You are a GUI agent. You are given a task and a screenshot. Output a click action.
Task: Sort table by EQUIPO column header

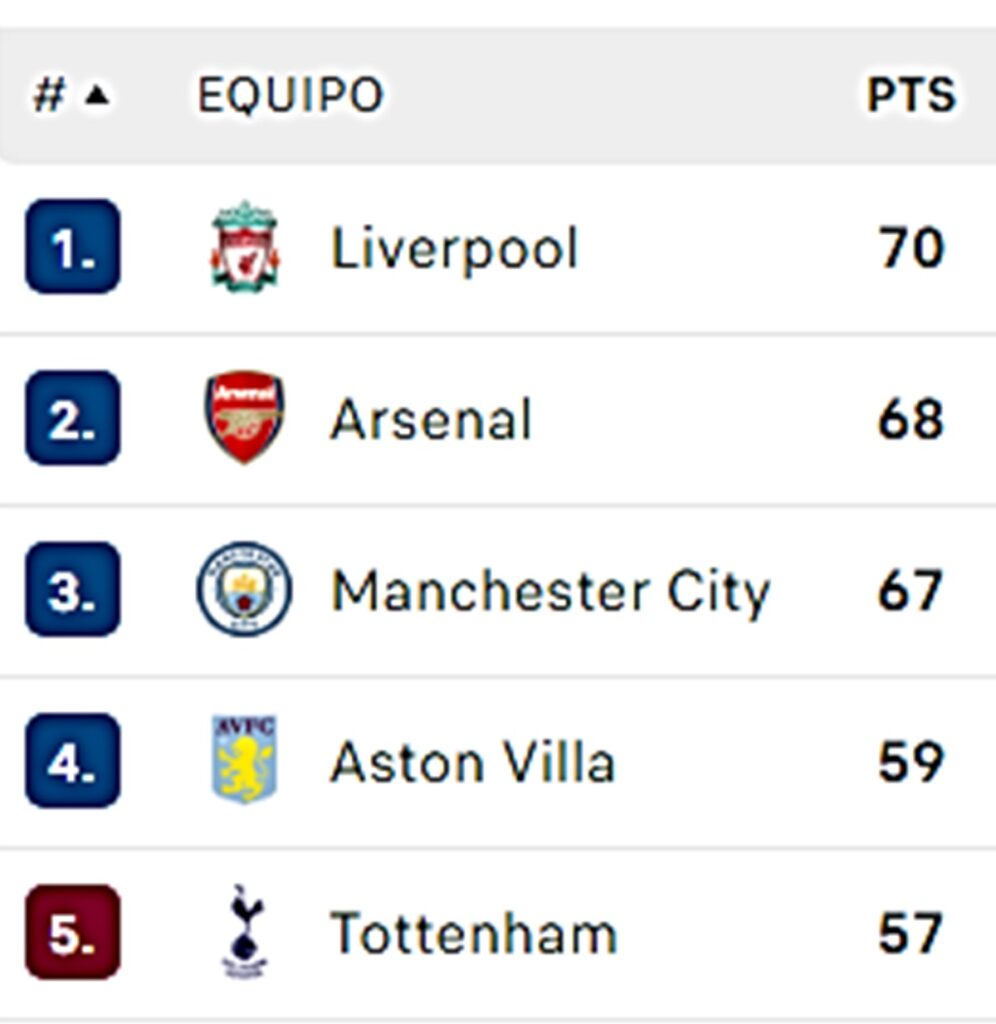click(x=291, y=95)
